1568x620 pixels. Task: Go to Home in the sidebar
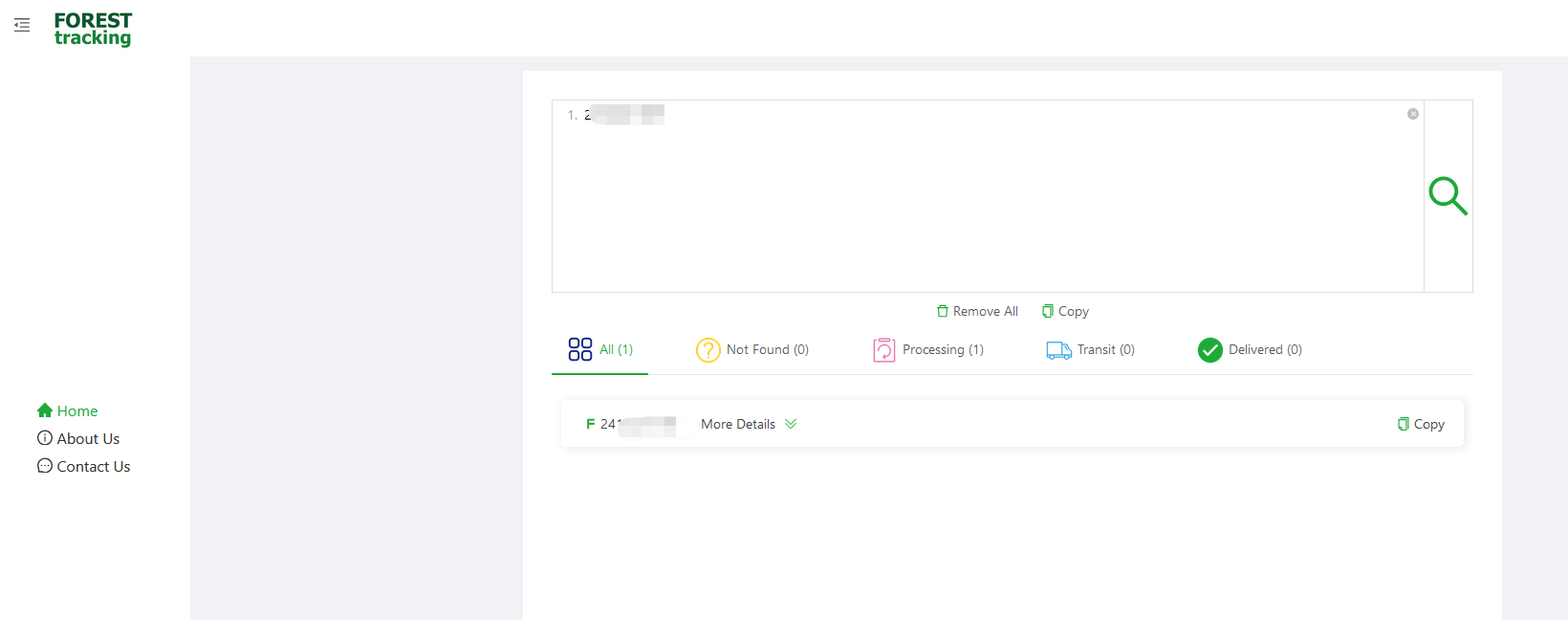point(68,410)
